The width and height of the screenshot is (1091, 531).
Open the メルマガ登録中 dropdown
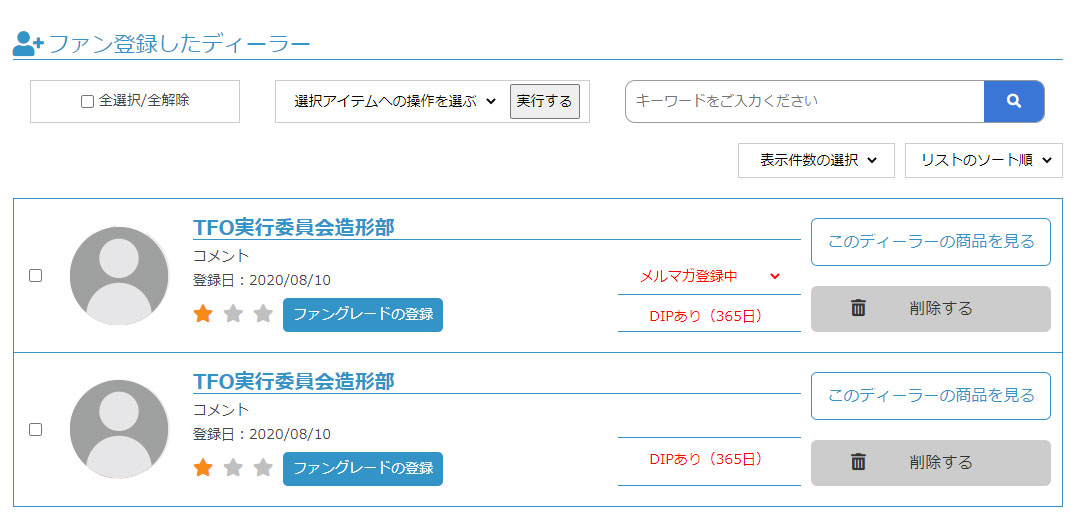(709, 276)
